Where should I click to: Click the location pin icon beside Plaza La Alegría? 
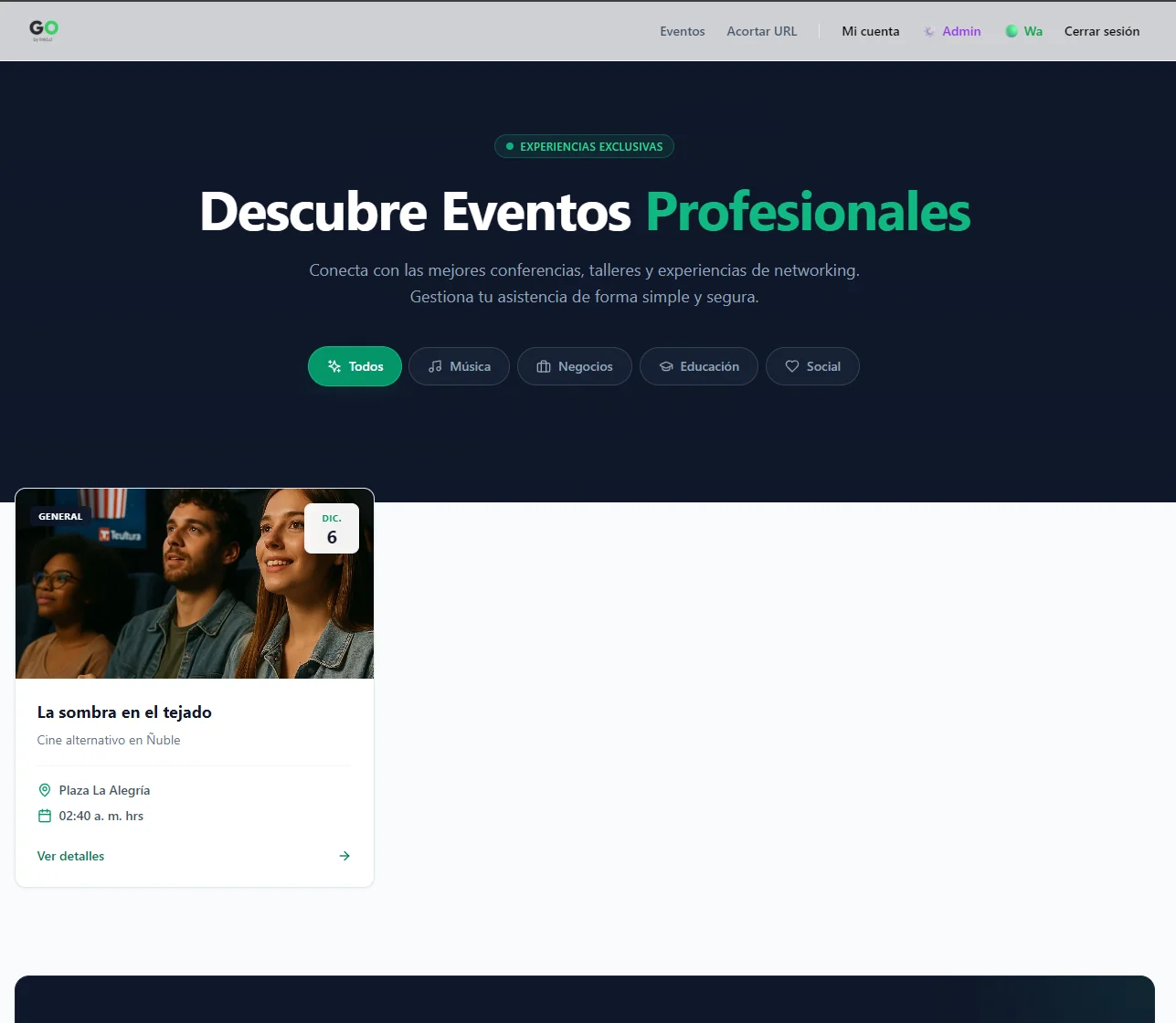coord(44,790)
